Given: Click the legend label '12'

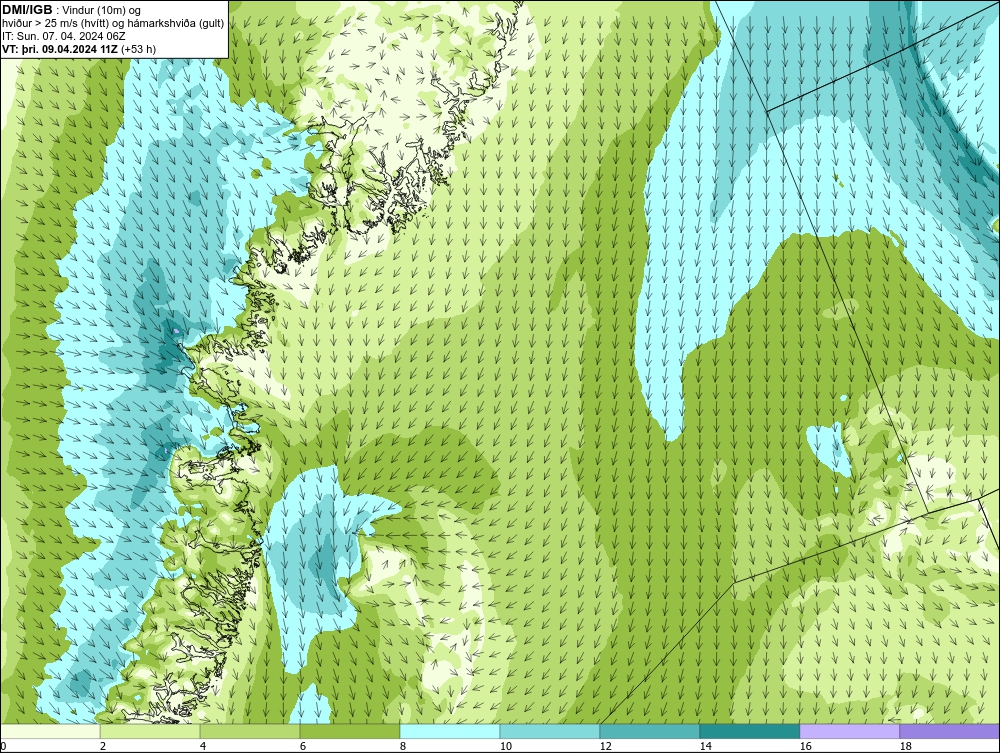Looking at the screenshot, I should tap(605, 746).
